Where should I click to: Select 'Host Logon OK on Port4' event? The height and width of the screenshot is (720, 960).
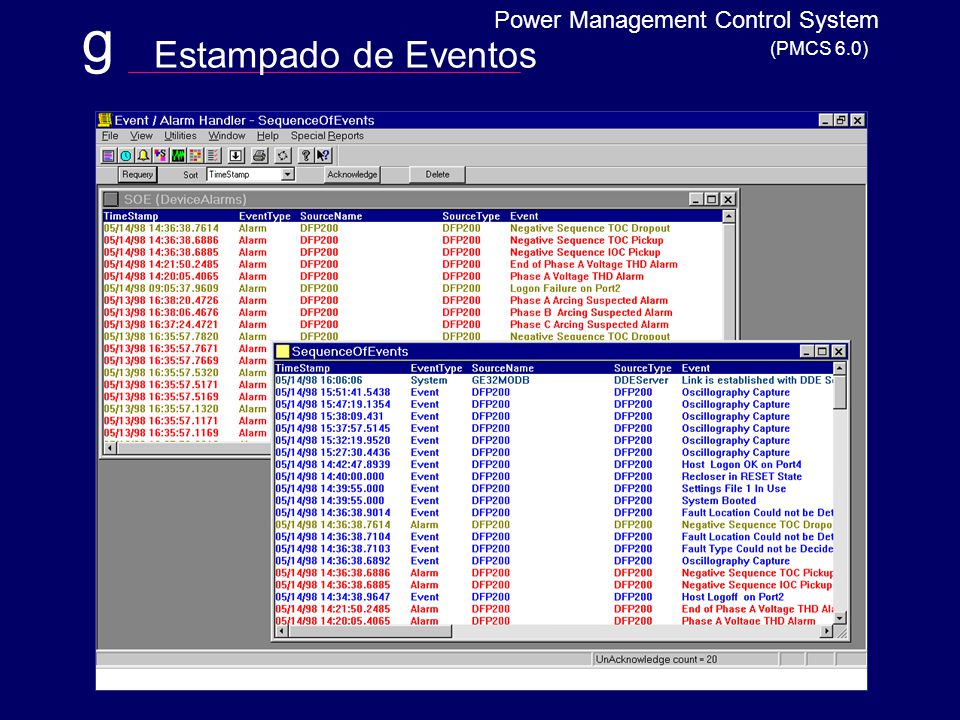(741, 465)
